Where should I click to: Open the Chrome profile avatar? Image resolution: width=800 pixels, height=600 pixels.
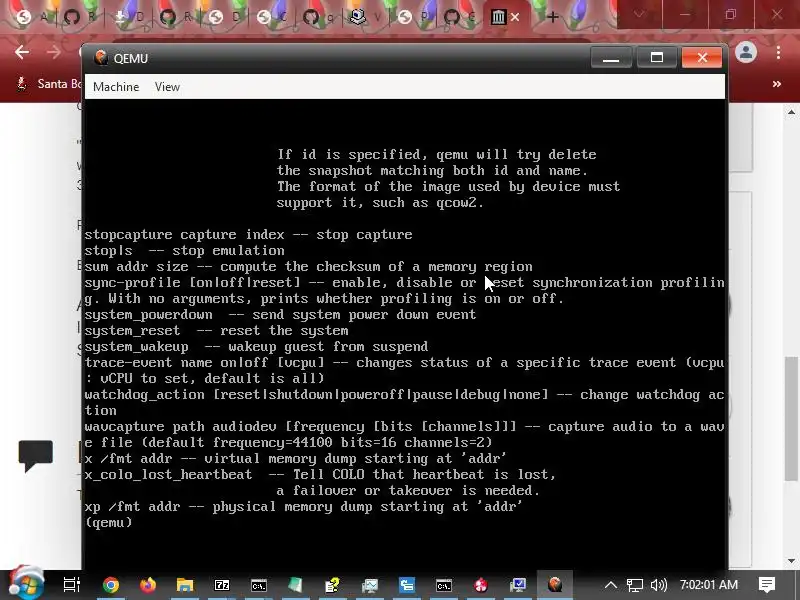(746, 52)
